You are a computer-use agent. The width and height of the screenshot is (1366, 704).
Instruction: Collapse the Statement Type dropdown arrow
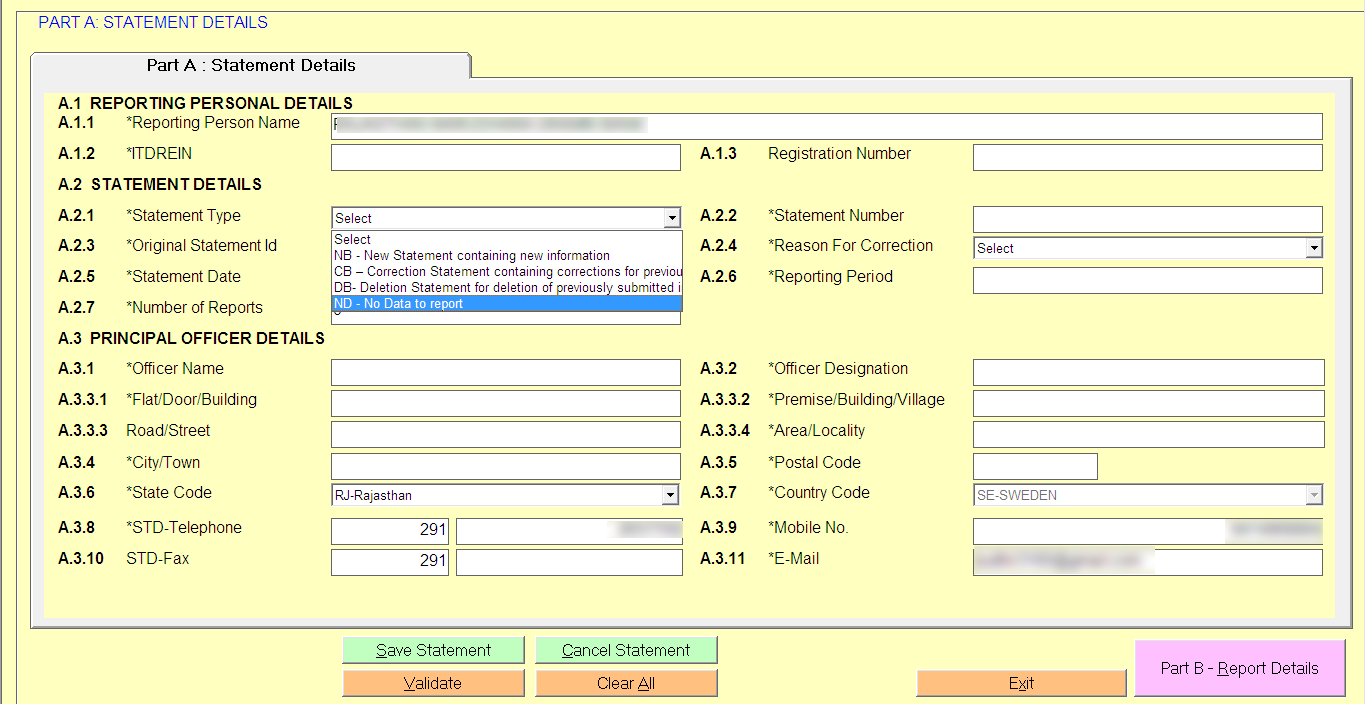(671, 218)
